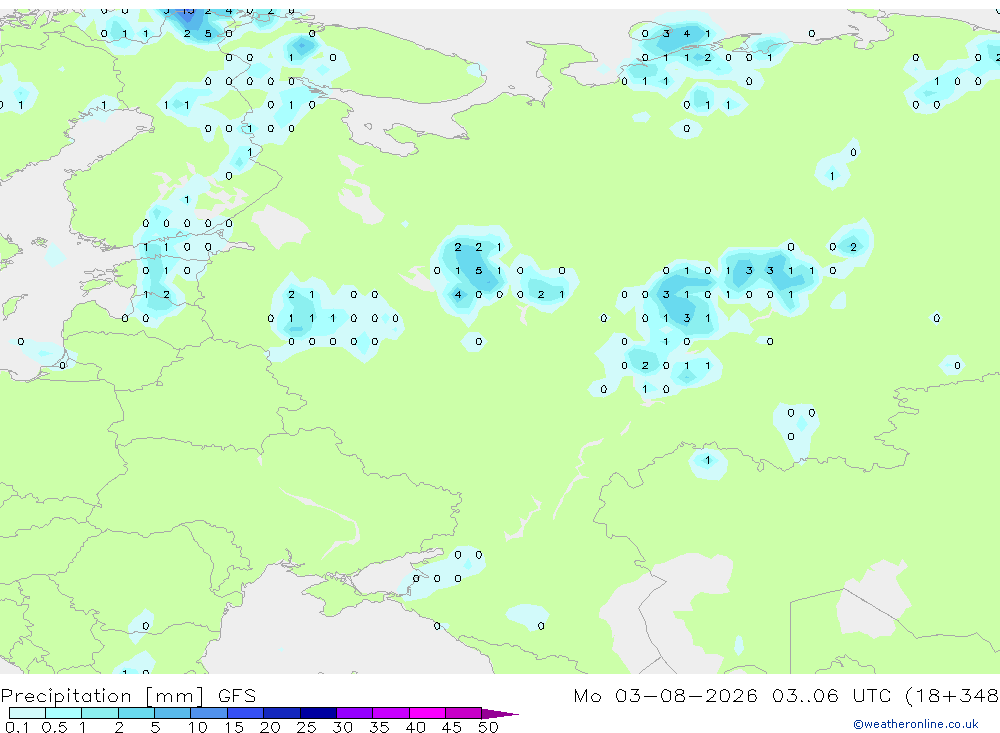Image resolution: width=1000 pixels, height=733 pixels.
Task: Open the weatheronline.co.uk copyright link
Action: coord(916,724)
